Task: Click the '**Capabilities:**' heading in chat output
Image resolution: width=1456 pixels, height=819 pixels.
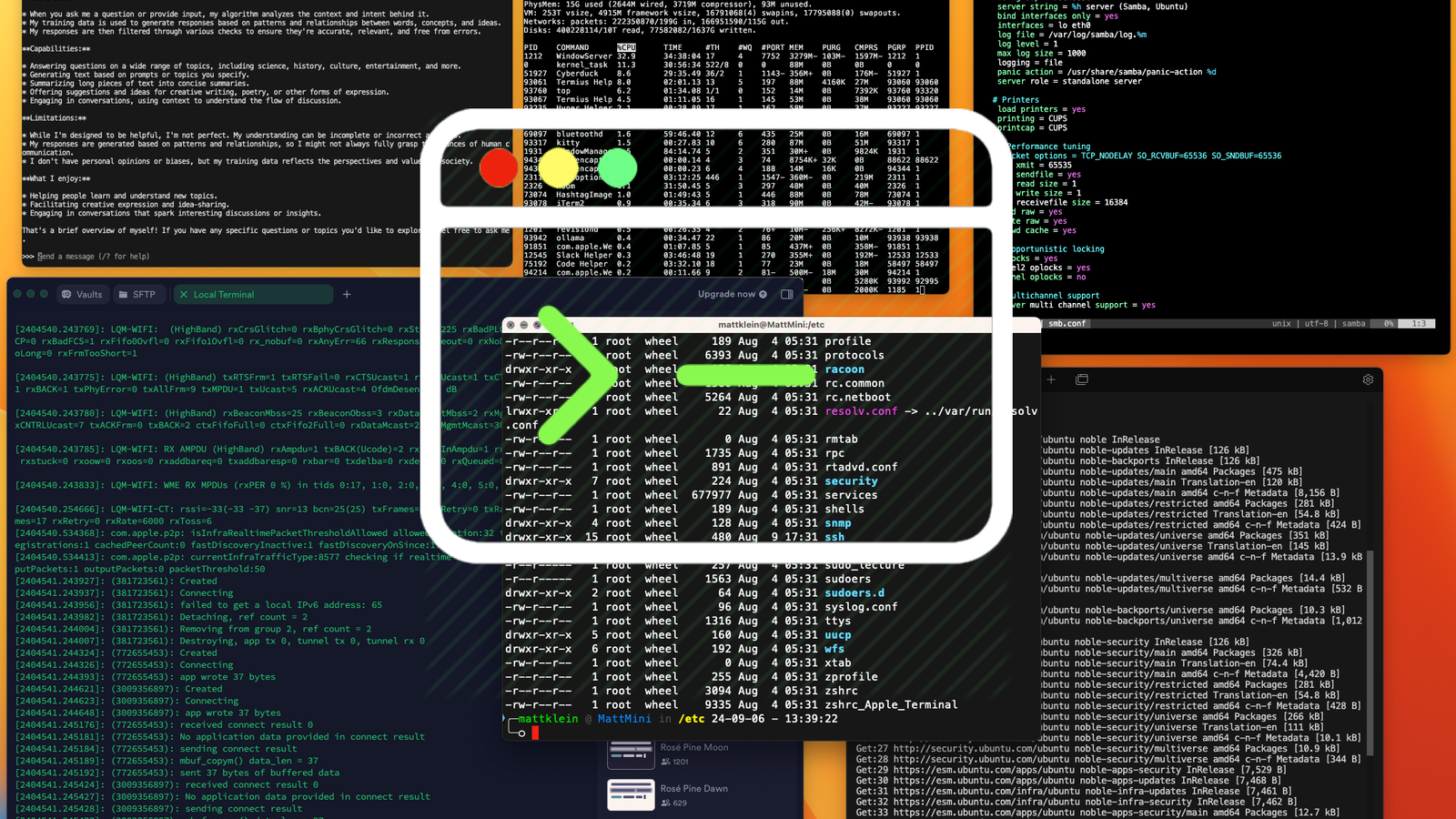Action: 56,48
